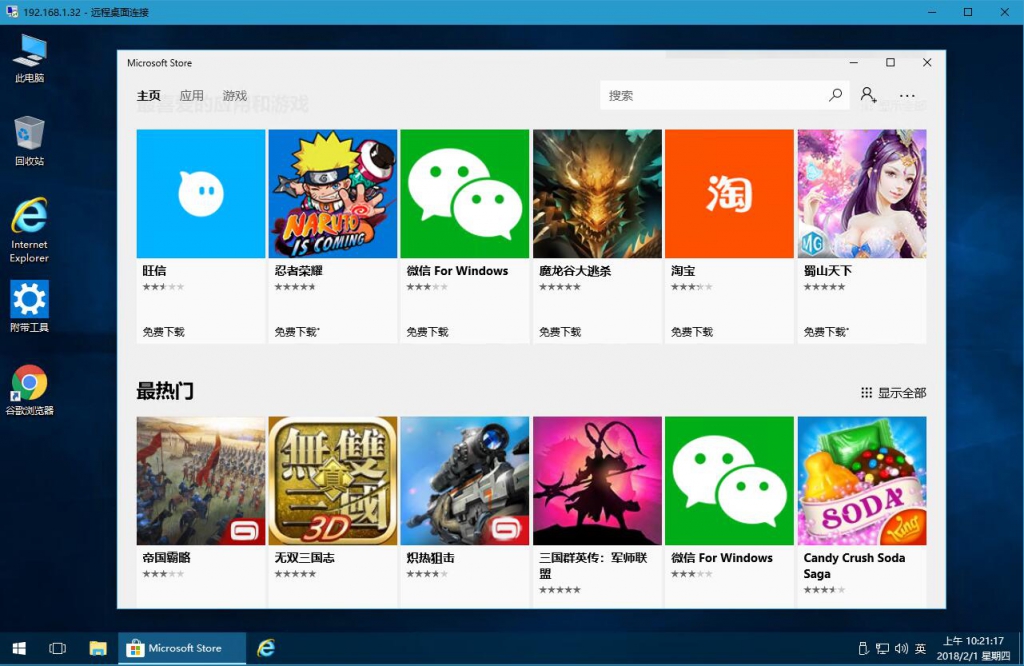1024x666 pixels.
Task: Click Microsoft Store taskbar button
Action: click(182, 648)
